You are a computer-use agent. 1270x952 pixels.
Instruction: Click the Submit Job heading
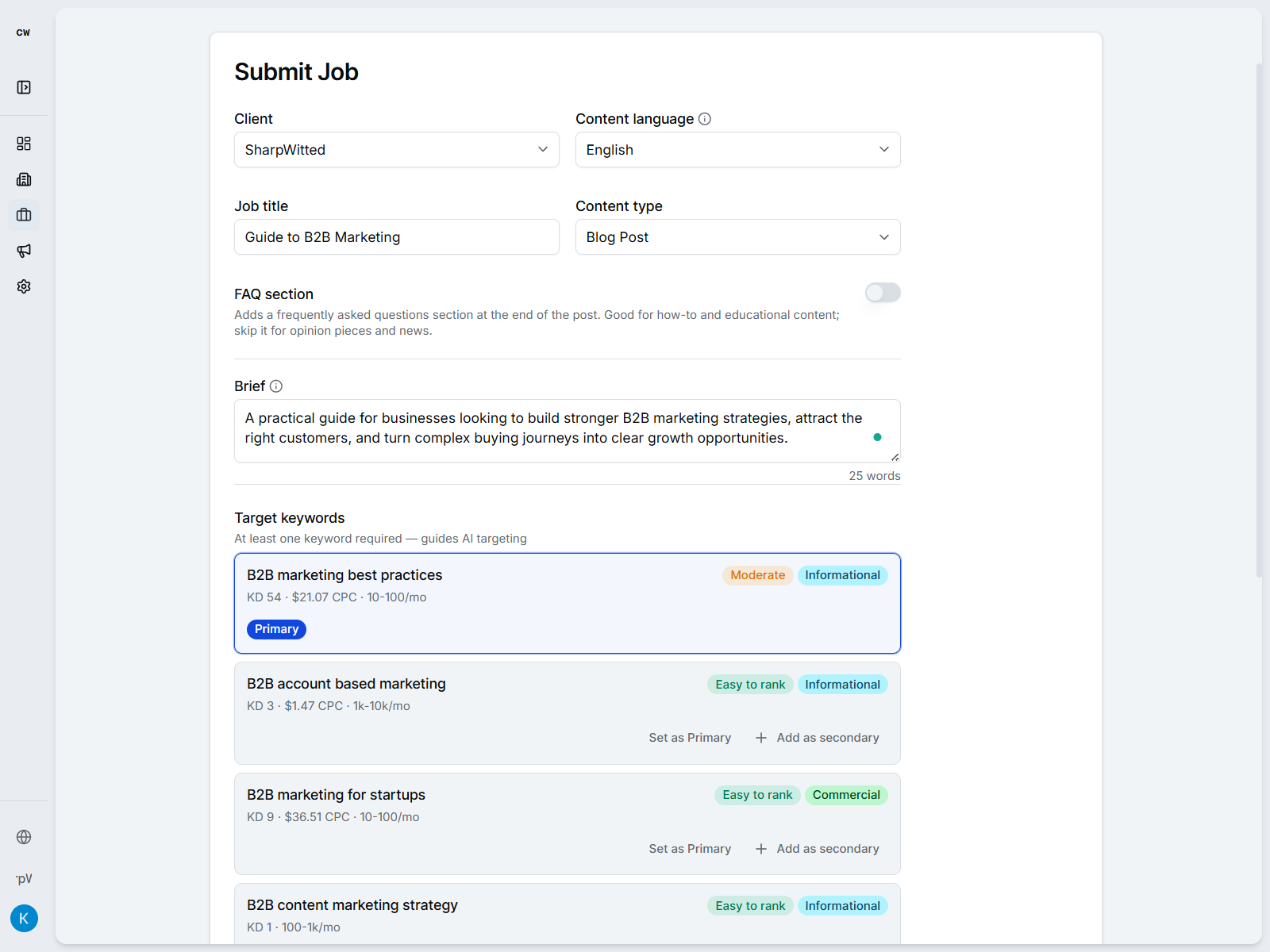point(296,72)
